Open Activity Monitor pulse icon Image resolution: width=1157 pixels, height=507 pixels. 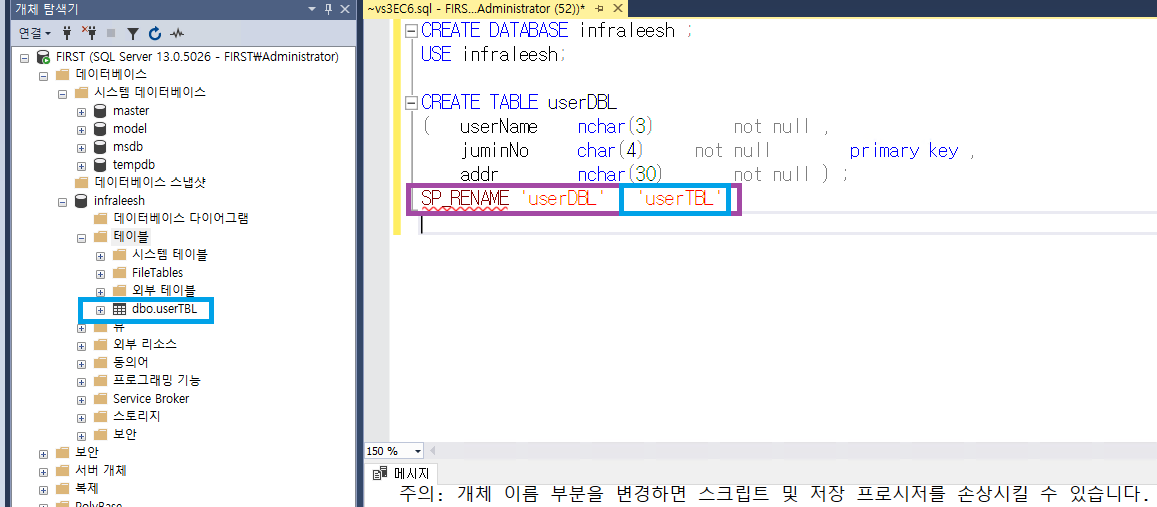tap(176, 33)
